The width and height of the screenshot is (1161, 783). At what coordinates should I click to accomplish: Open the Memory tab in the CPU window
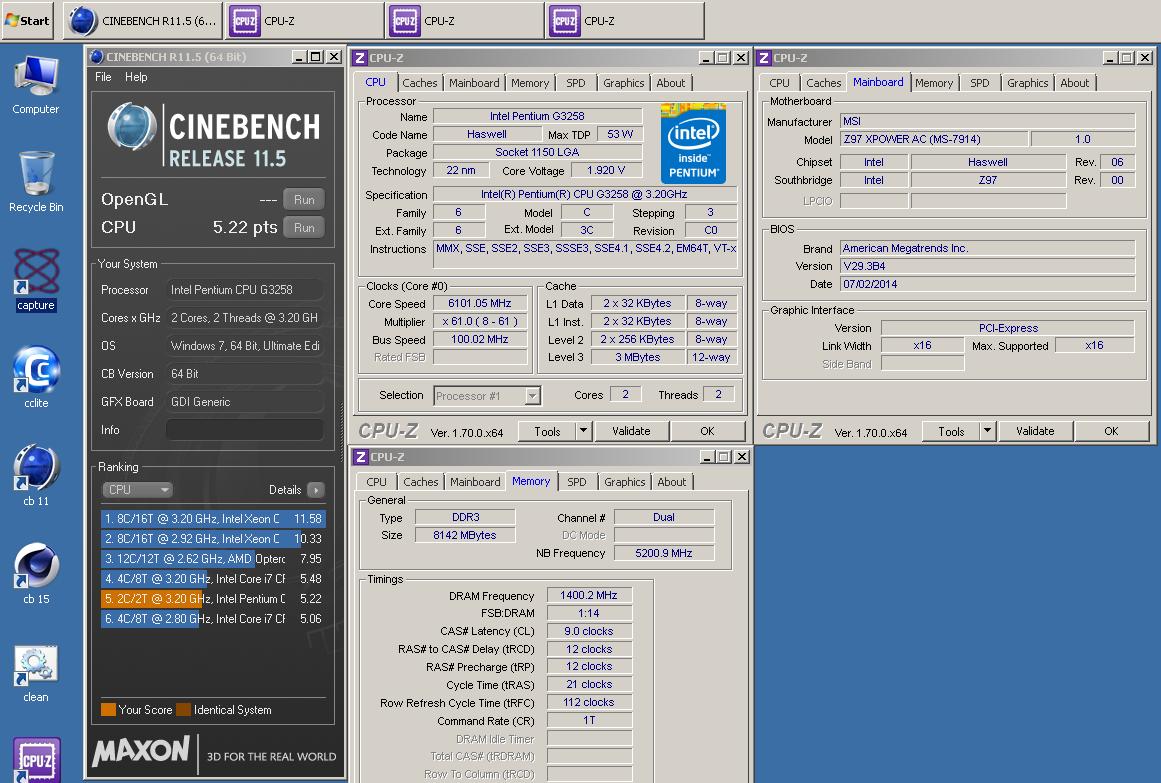pos(530,83)
